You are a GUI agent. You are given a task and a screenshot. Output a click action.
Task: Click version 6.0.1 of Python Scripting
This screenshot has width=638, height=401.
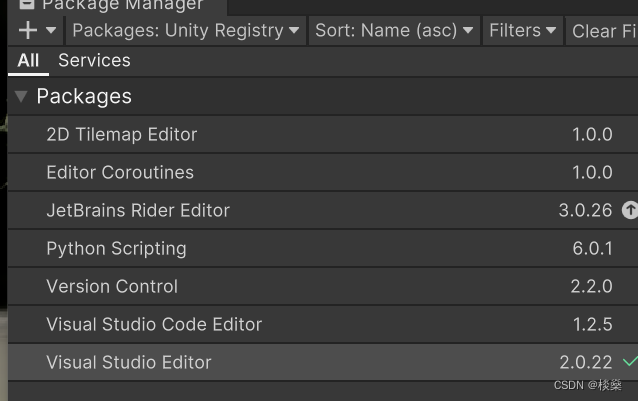tap(592, 248)
